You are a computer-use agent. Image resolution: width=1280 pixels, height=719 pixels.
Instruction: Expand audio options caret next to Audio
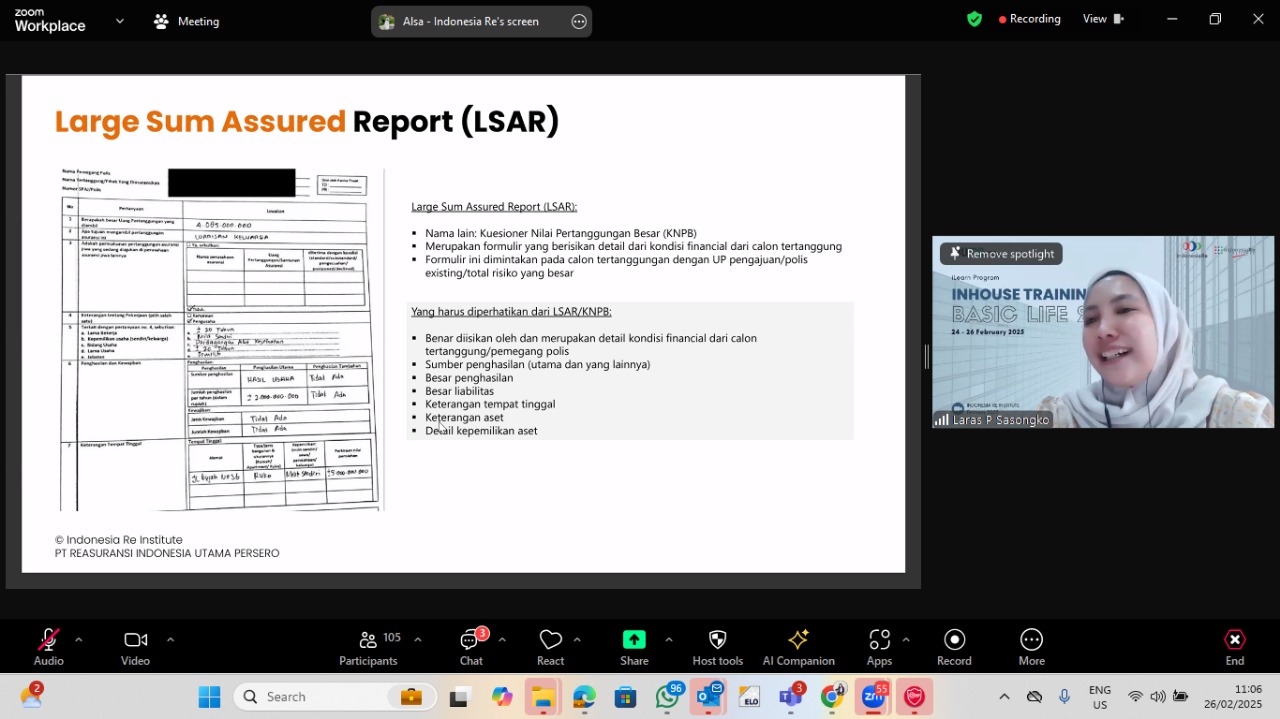coord(78,640)
